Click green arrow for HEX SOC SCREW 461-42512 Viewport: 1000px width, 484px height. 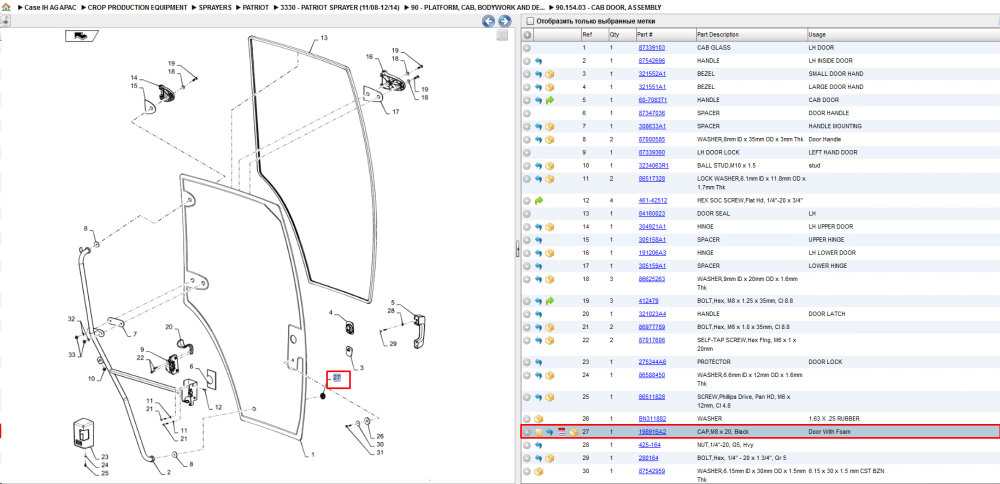pyautogui.click(x=538, y=200)
